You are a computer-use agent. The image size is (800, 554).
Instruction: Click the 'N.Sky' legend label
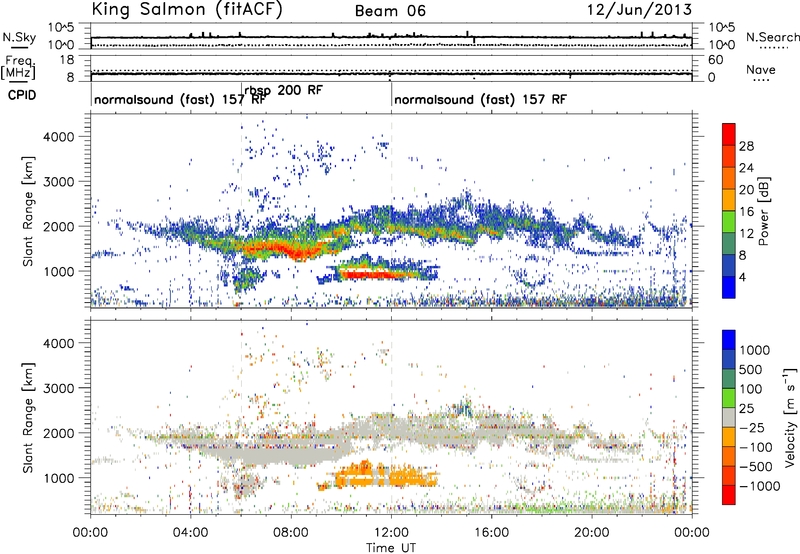19,37
